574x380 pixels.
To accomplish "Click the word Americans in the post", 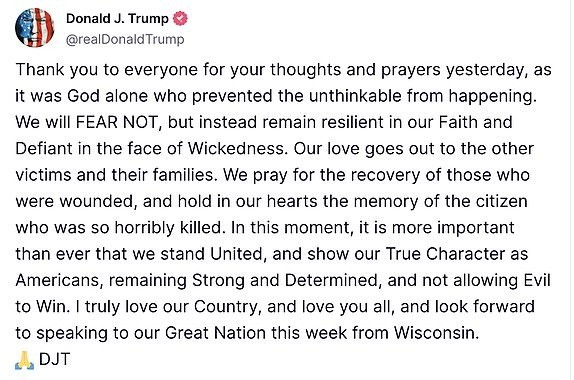I will pos(57,280).
